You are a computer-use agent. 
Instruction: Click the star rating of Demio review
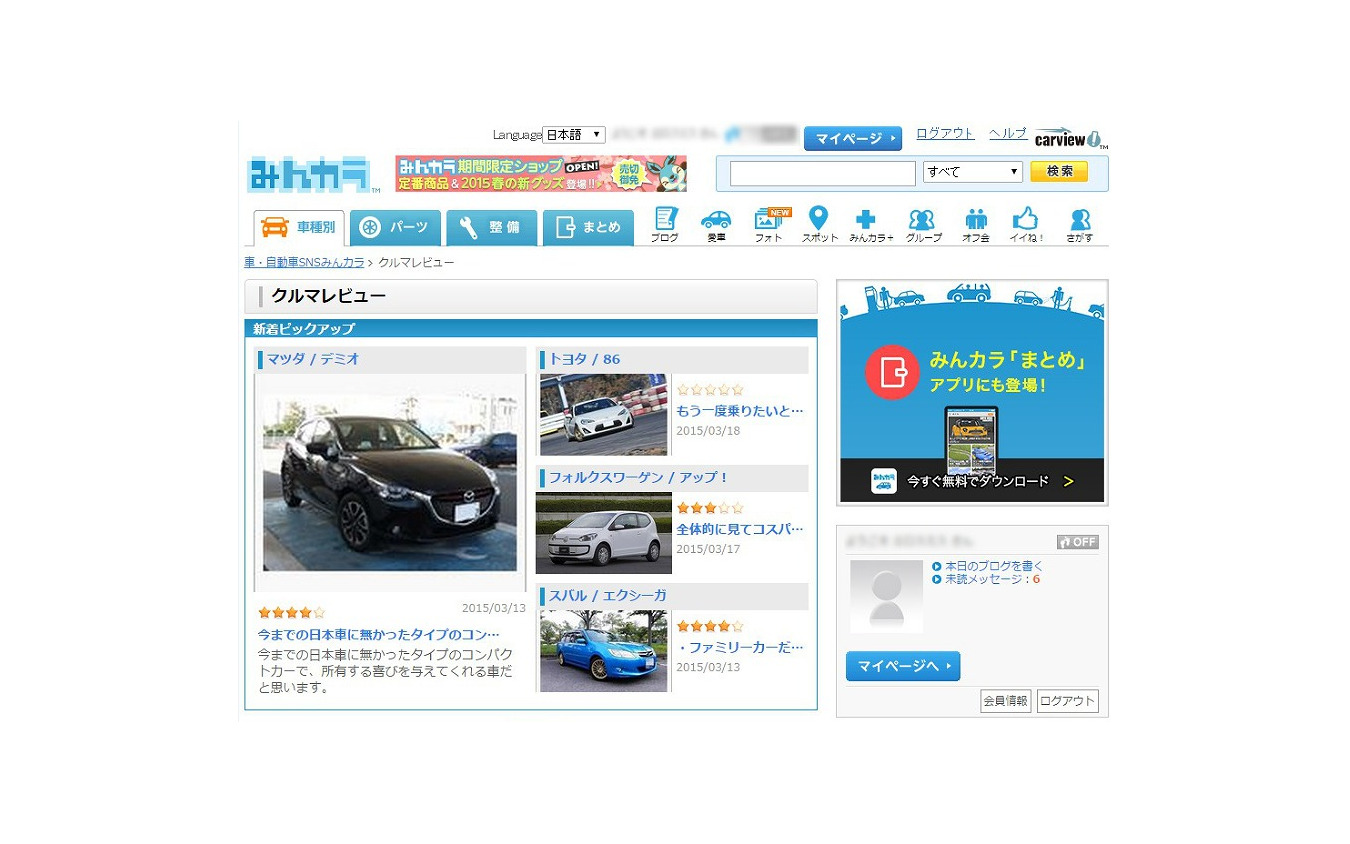[x=291, y=613]
